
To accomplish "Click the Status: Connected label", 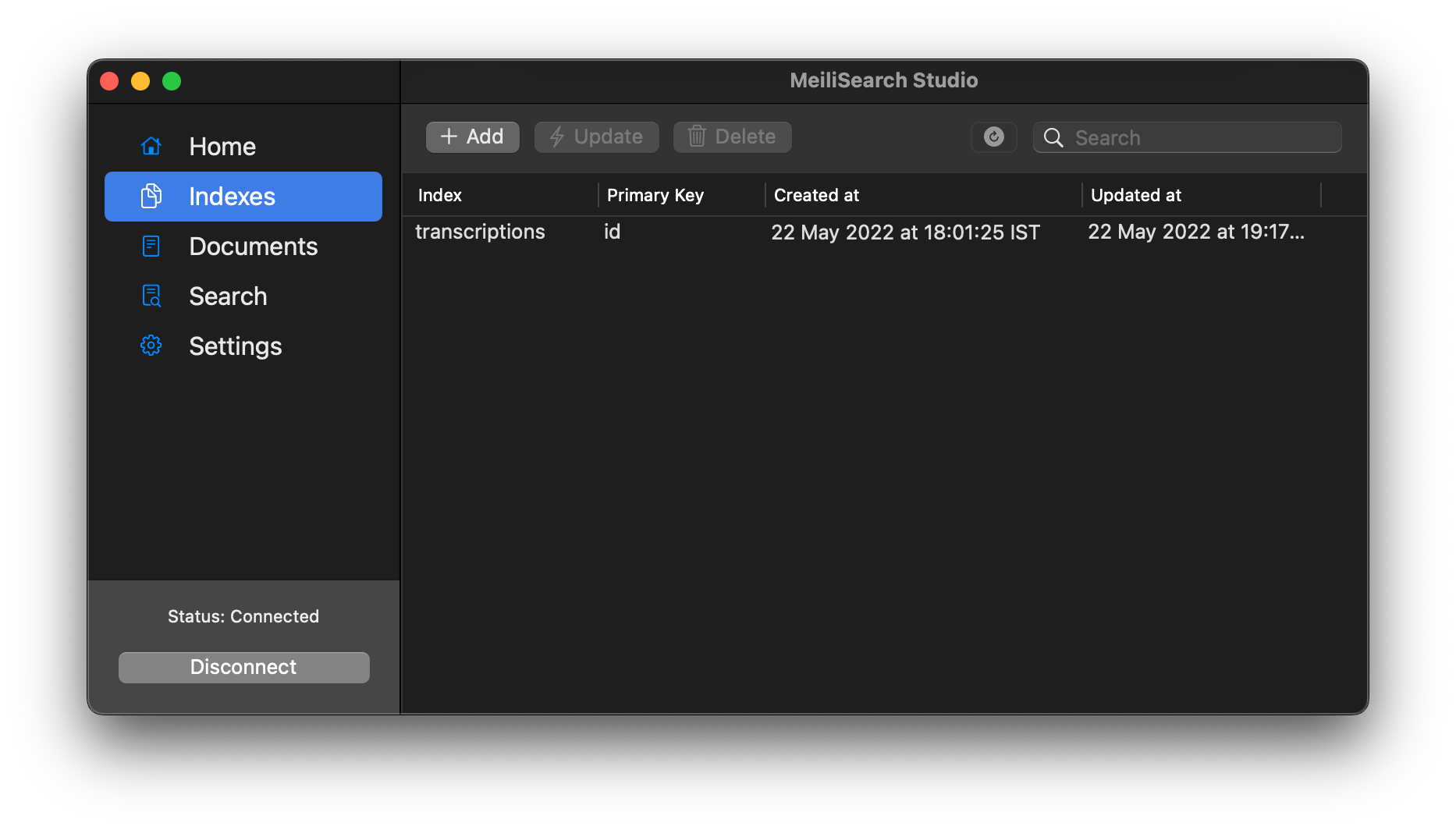I will click(x=243, y=616).
